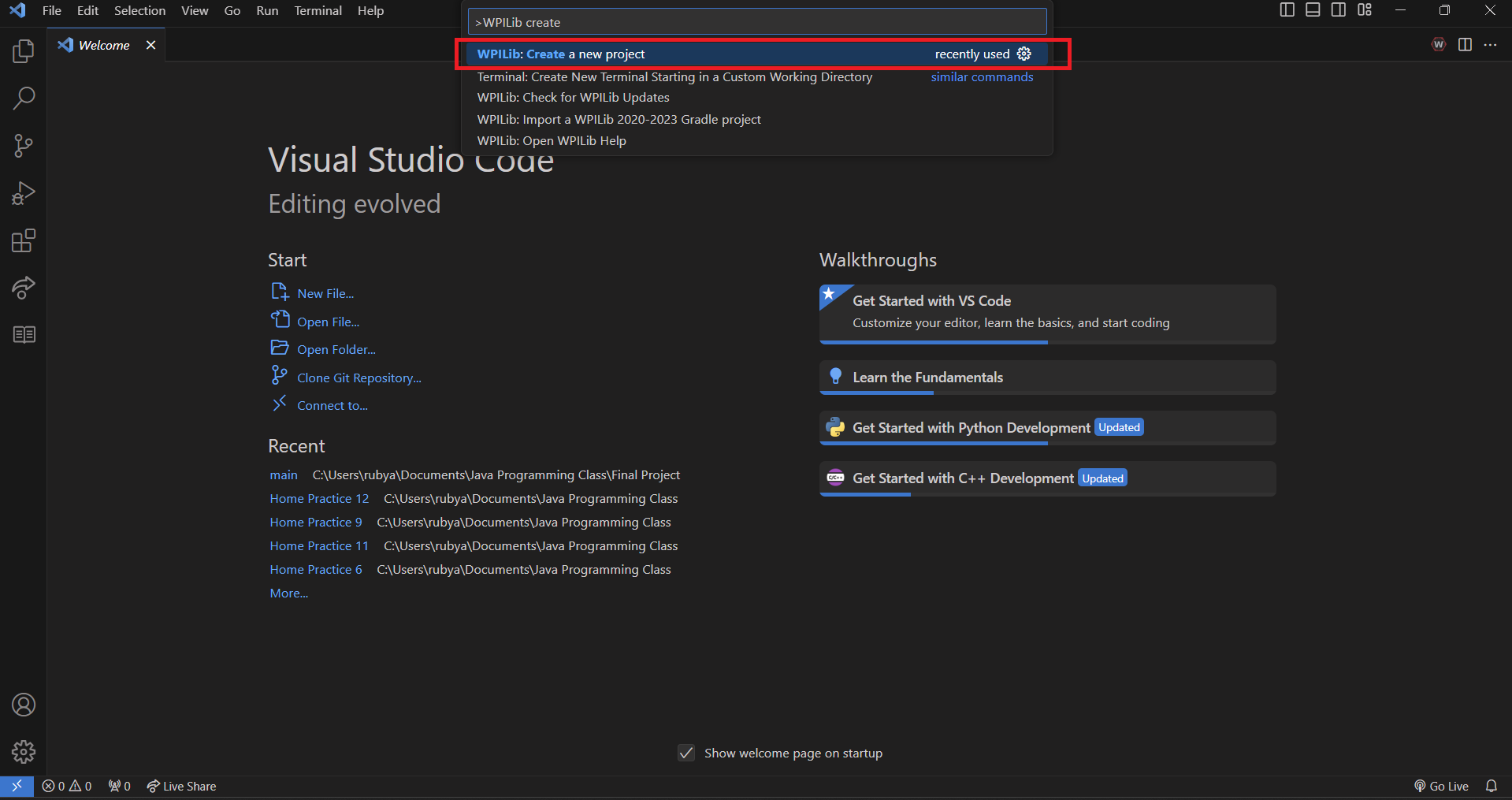Select WPILib: Check for WPILib Updates
1512x800 pixels.
[757, 98]
